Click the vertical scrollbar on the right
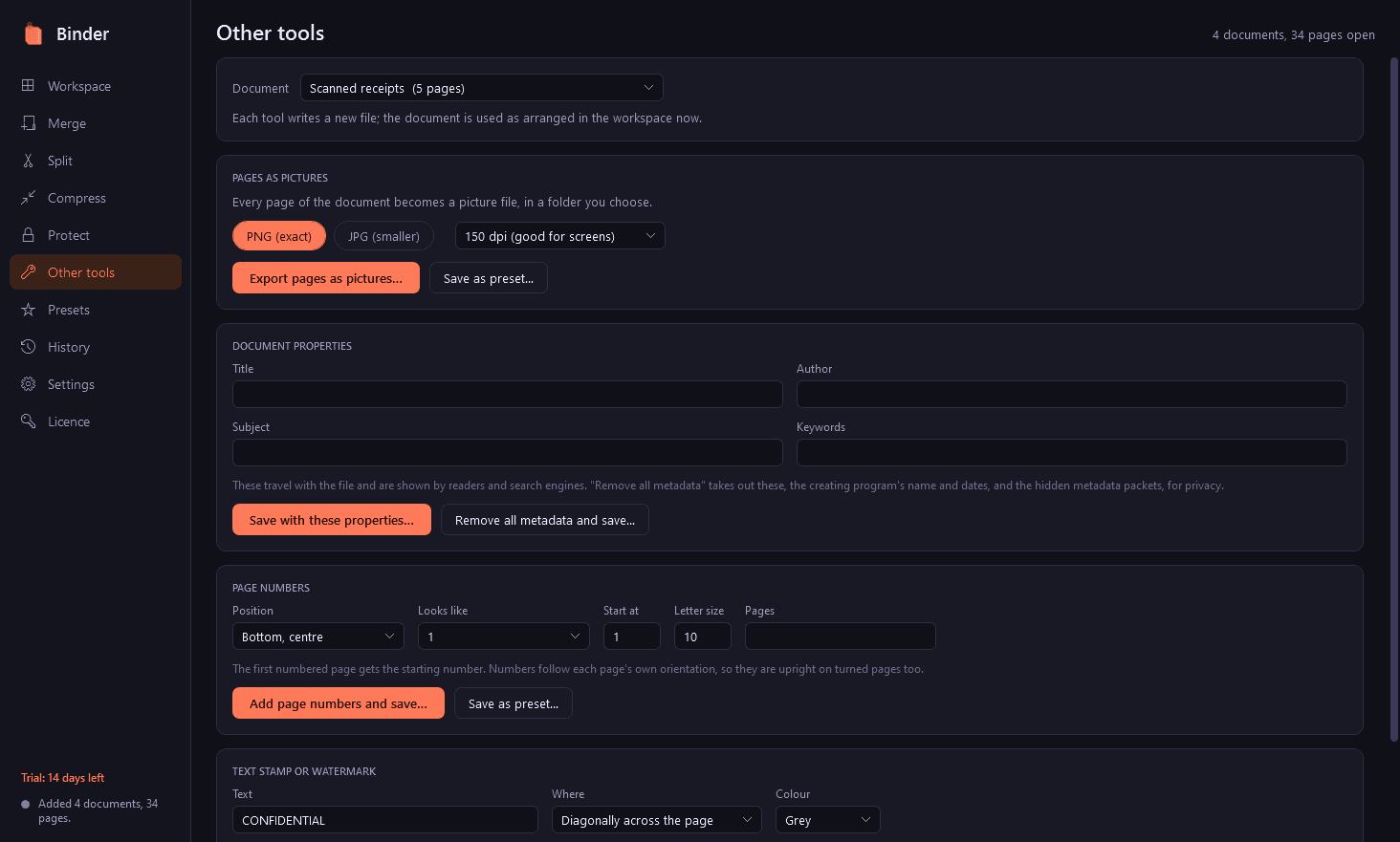Image resolution: width=1400 pixels, height=842 pixels. pos(1394,399)
